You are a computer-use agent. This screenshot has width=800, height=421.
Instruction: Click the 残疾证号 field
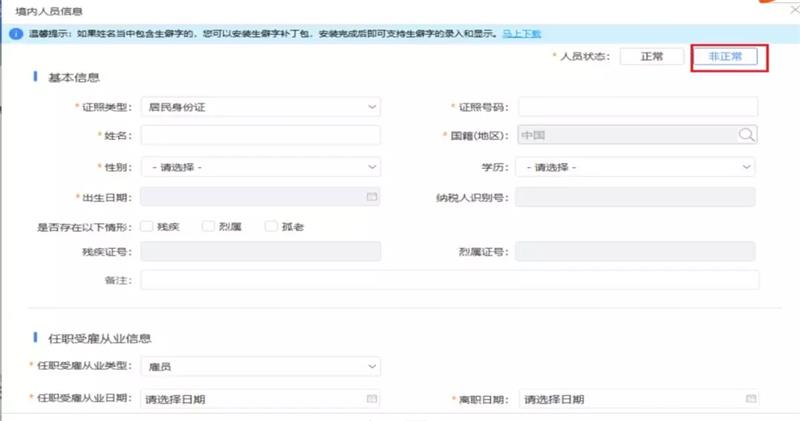pyautogui.click(x=261, y=252)
